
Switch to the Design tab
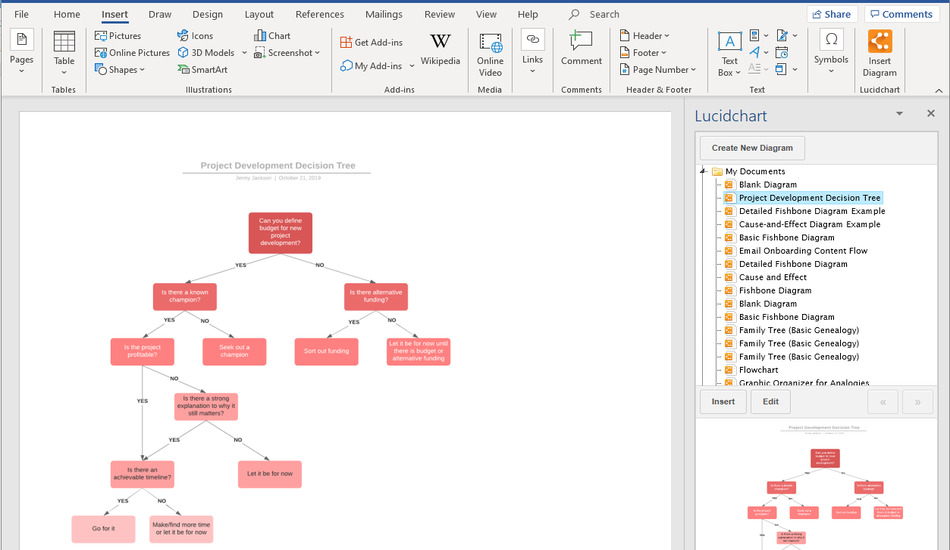pyautogui.click(x=207, y=14)
